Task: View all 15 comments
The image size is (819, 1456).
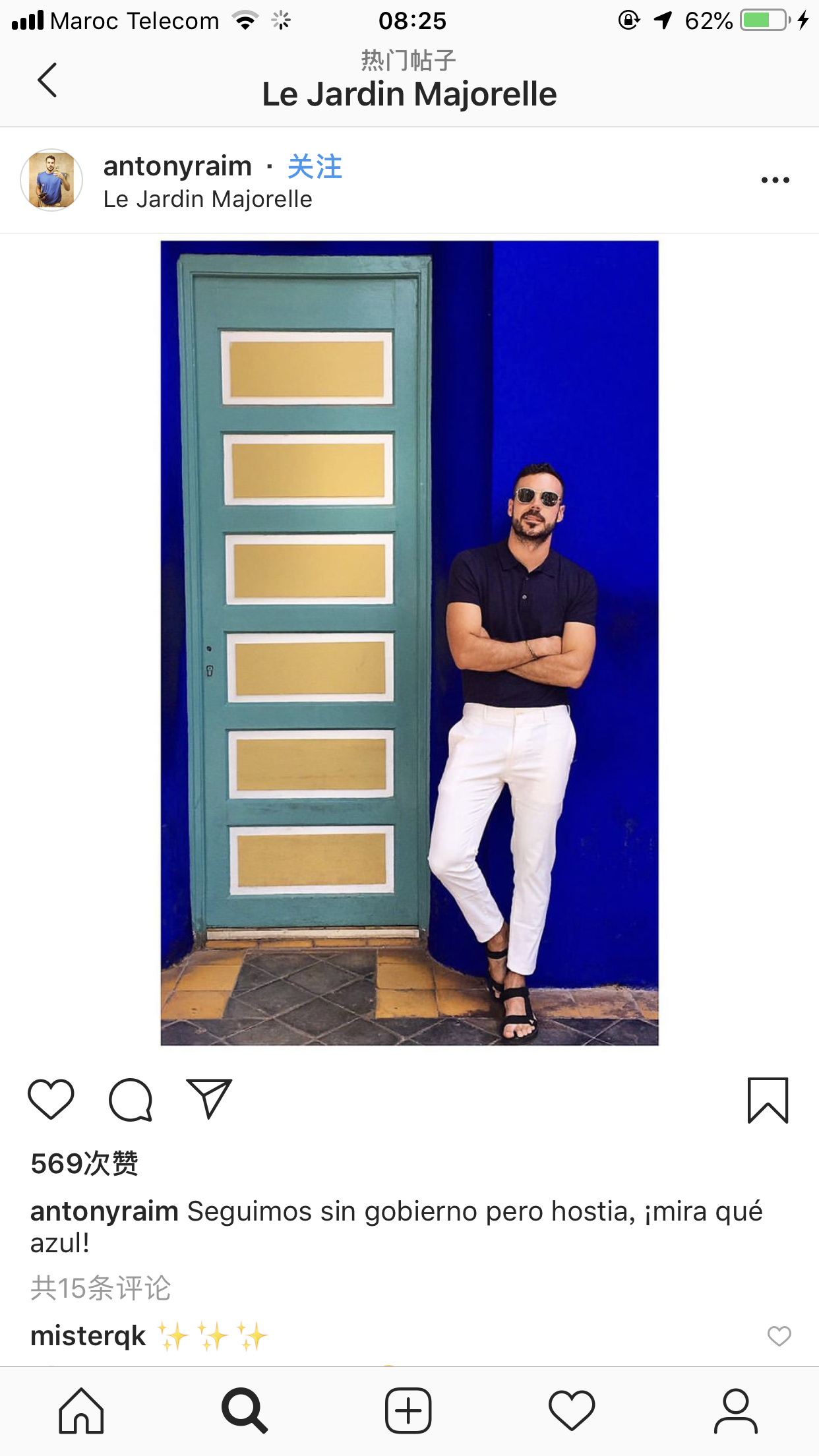Action: 101,1288
